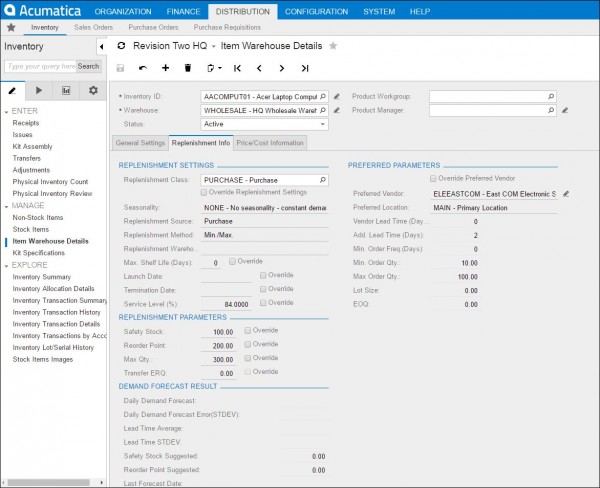
Task: Open the Stock Items link
Action: coord(29,228)
